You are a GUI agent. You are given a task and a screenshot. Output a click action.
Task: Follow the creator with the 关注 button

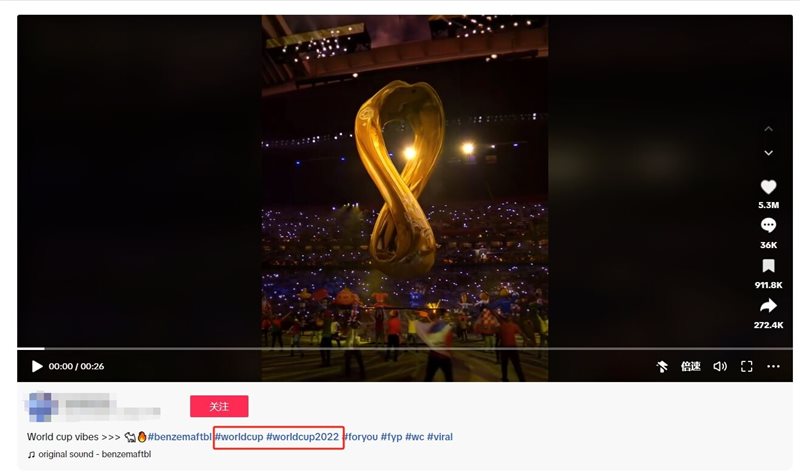tap(219, 406)
